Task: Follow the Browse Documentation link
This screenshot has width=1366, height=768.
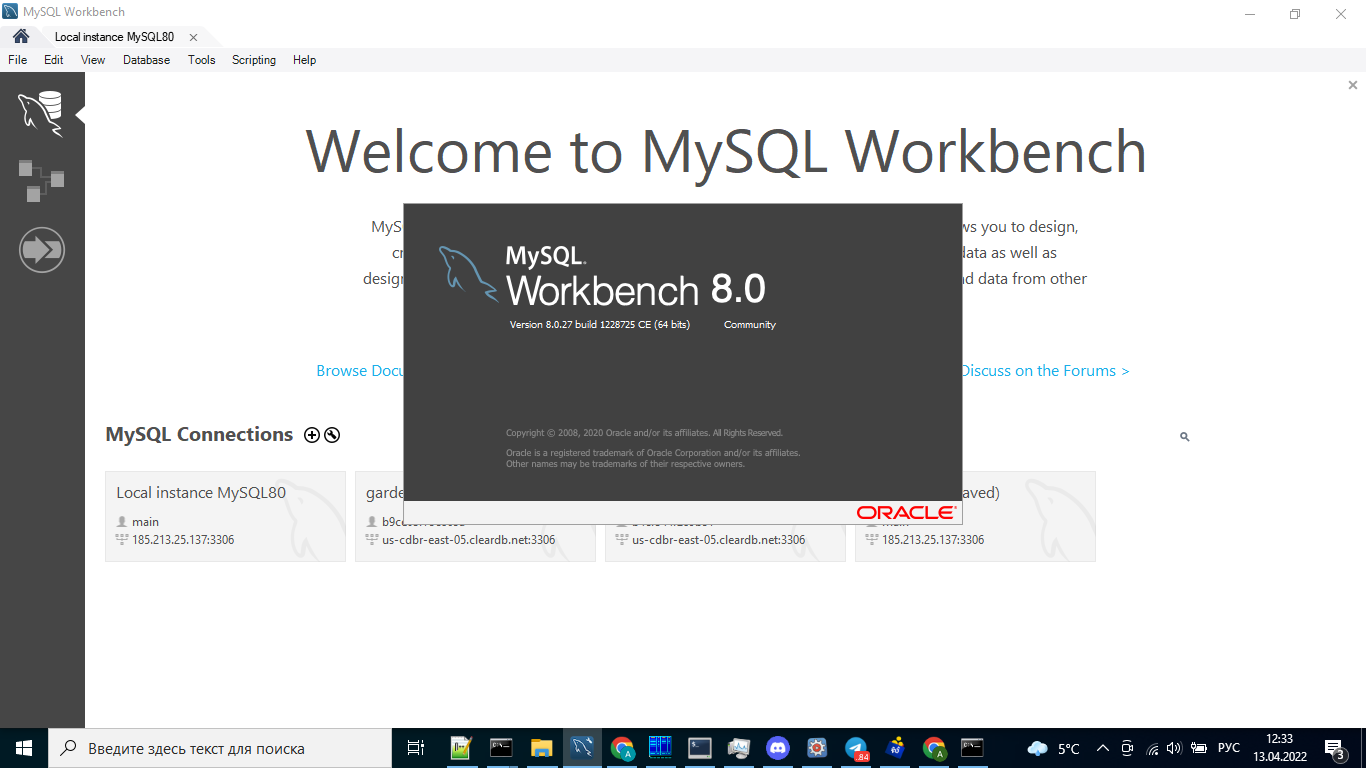Action: pos(359,371)
